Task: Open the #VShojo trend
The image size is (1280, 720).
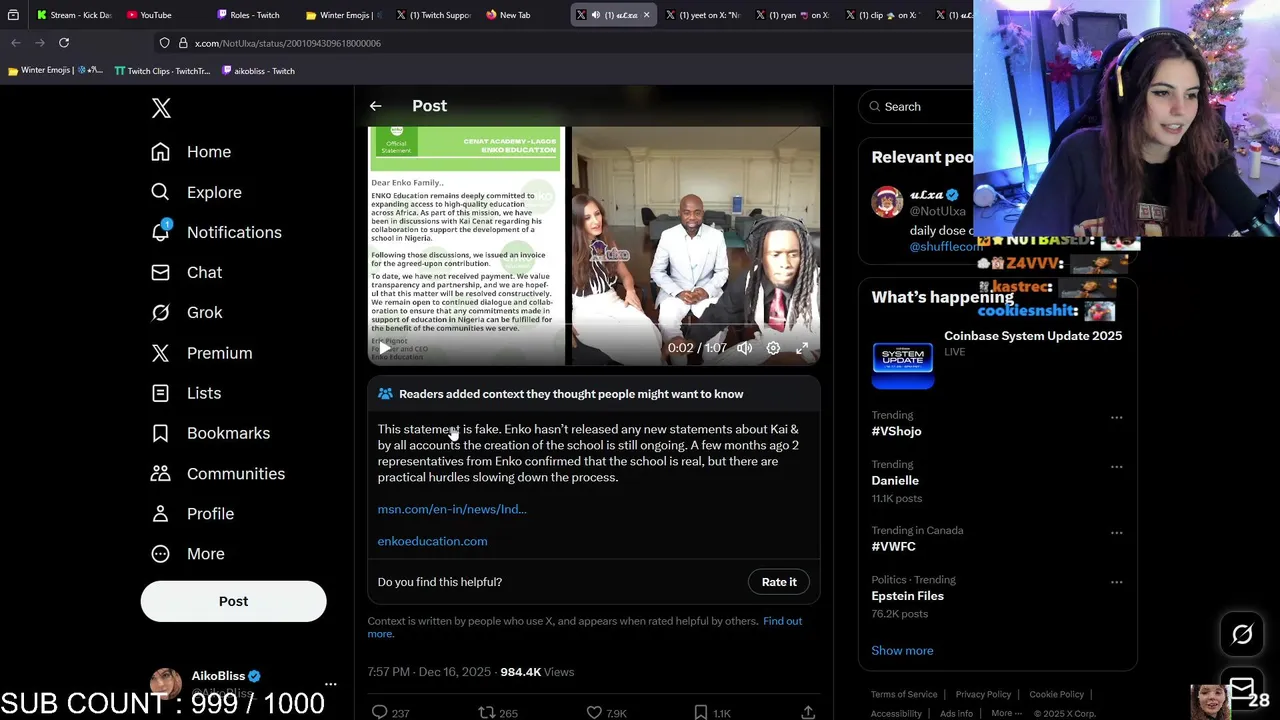Action: pyautogui.click(x=896, y=431)
